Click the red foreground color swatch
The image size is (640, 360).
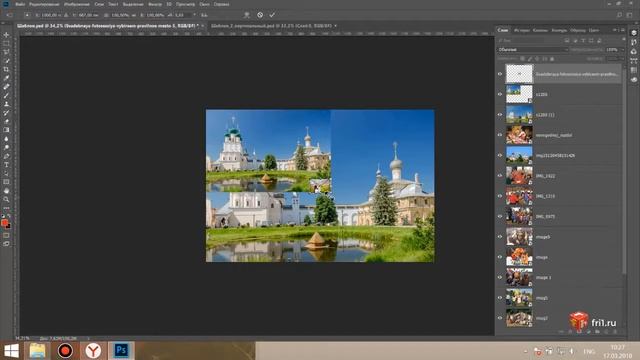(x=4, y=222)
